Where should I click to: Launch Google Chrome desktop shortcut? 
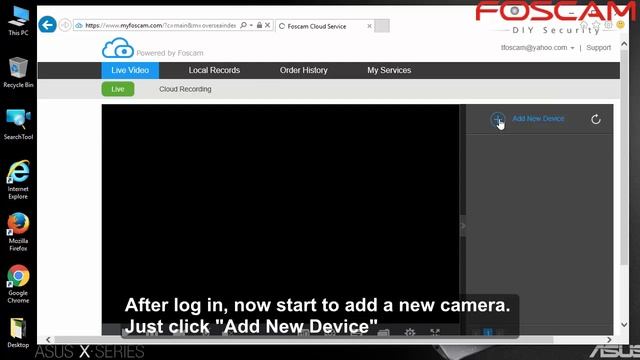[x=18, y=284]
